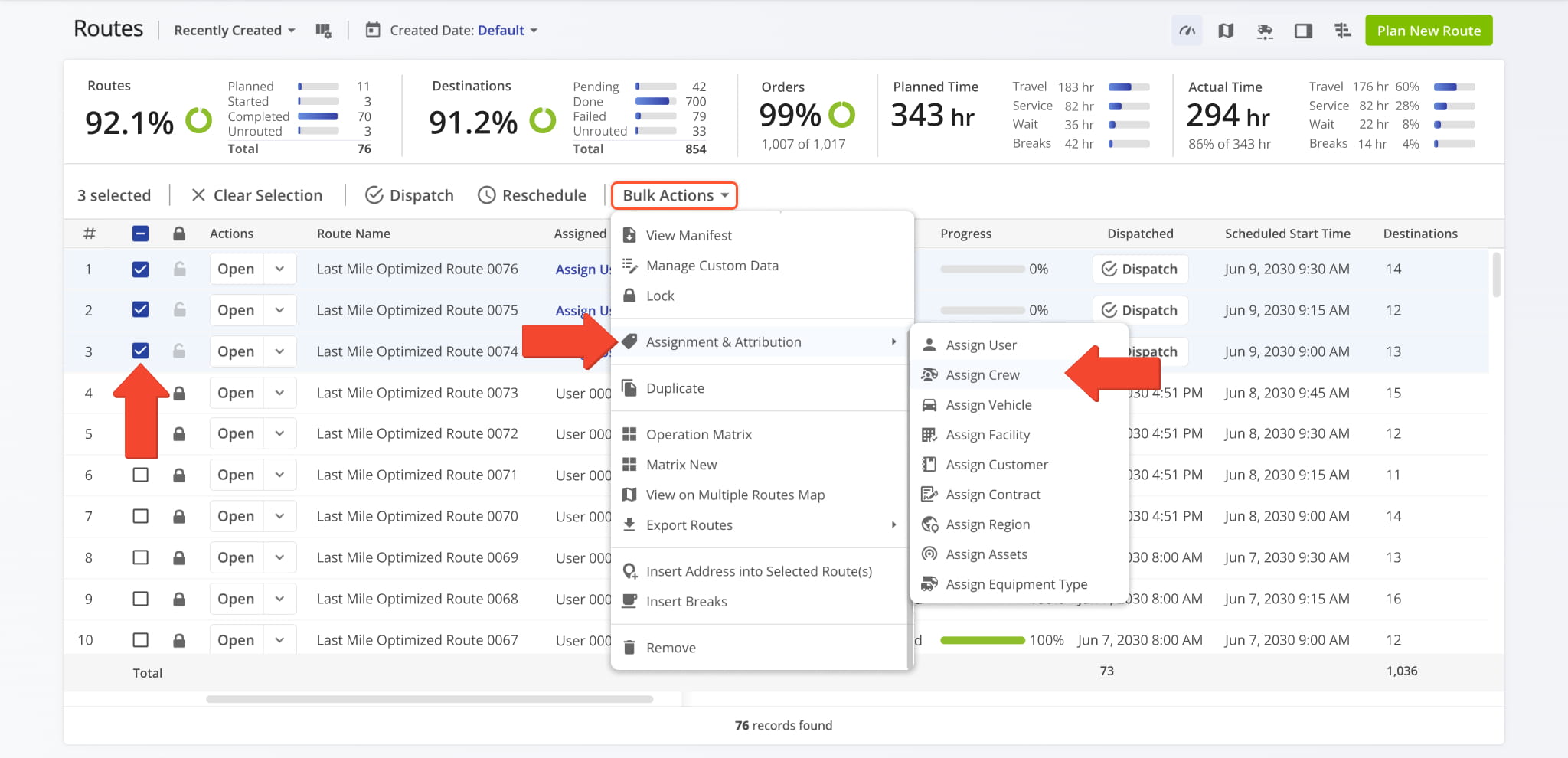Click the padlock icon on Route 0073 row
The image size is (1568, 758).
179,393
